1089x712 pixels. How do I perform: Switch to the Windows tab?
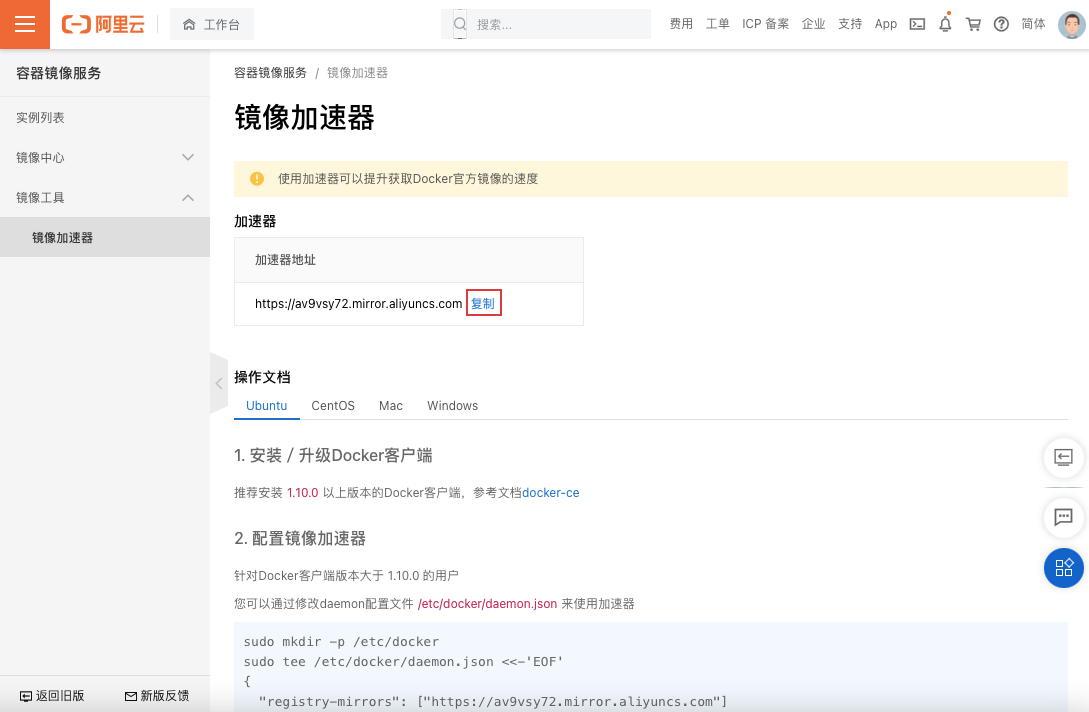click(452, 406)
